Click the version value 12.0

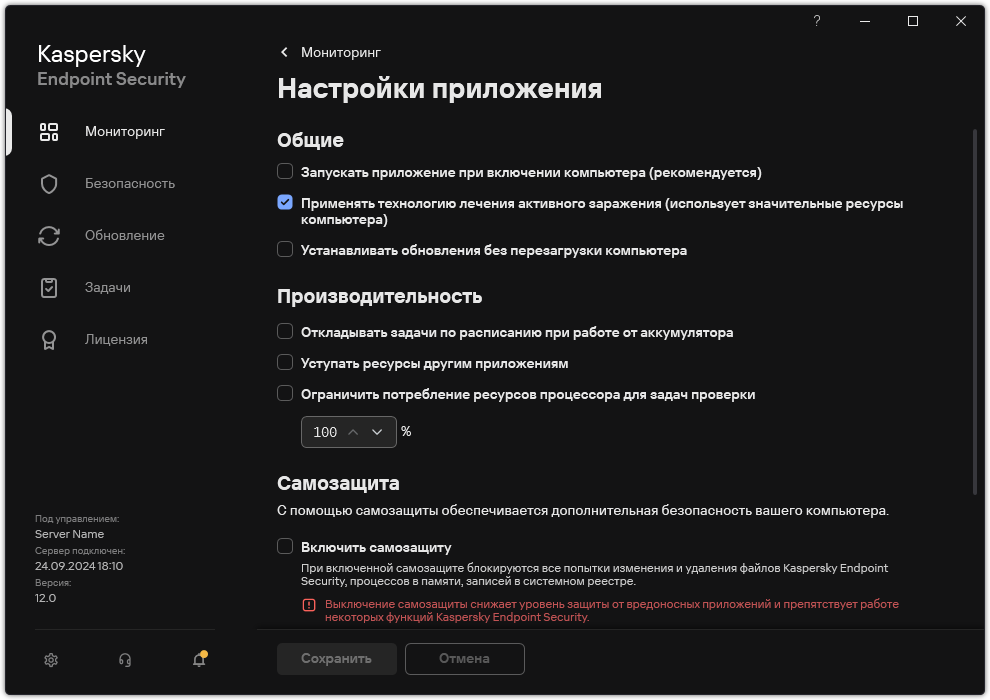tap(45, 598)
